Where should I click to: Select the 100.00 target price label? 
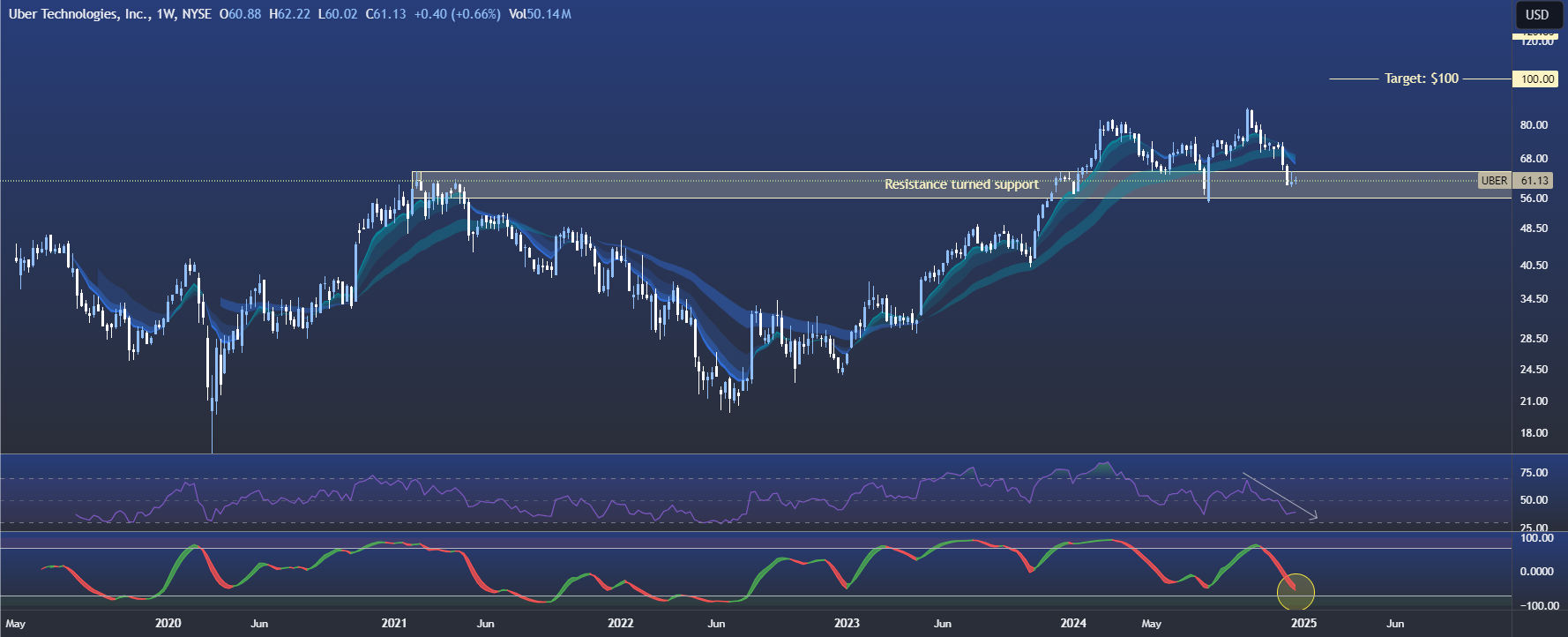[1537, 79]
